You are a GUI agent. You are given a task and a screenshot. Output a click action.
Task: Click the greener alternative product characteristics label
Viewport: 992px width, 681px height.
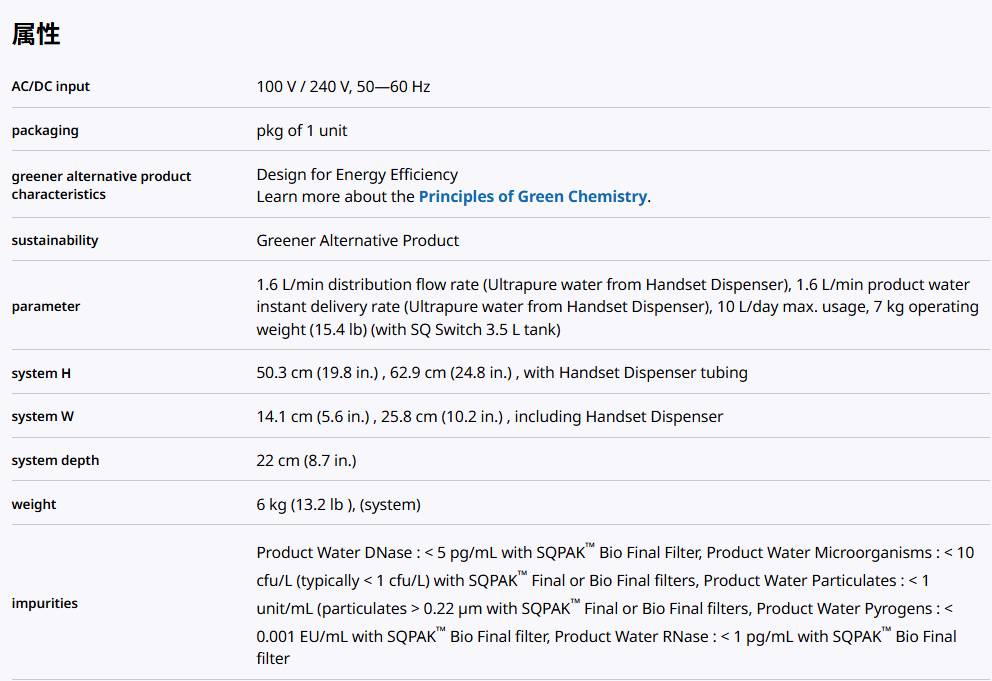coord(101,185)
